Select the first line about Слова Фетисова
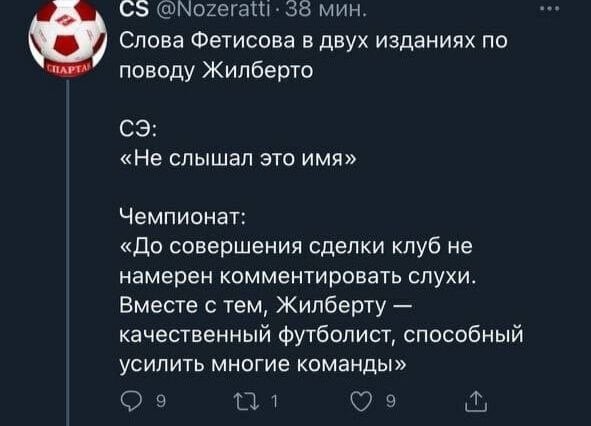 [314, 40]
